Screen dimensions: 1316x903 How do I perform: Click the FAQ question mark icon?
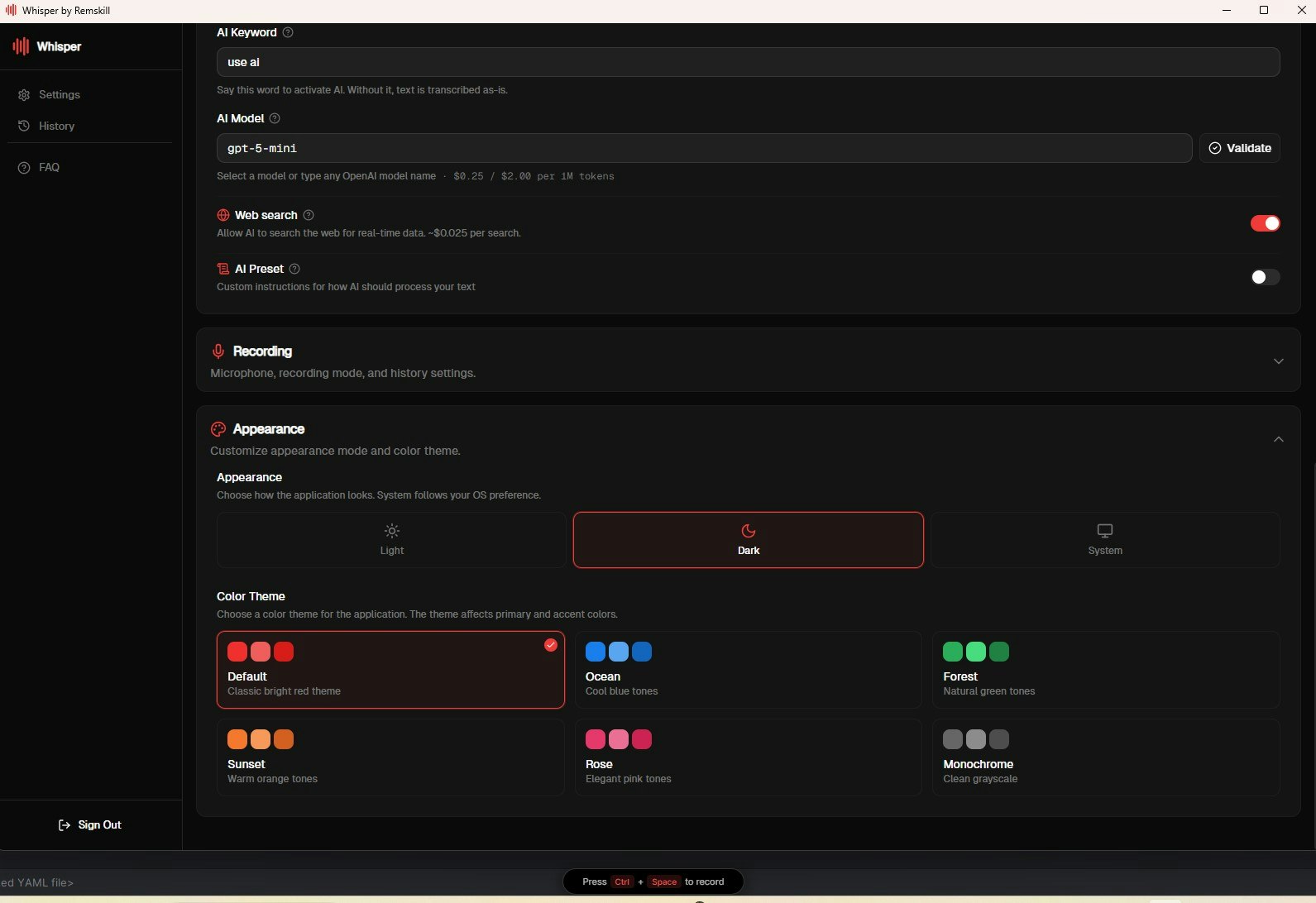(x=24, y=167)
